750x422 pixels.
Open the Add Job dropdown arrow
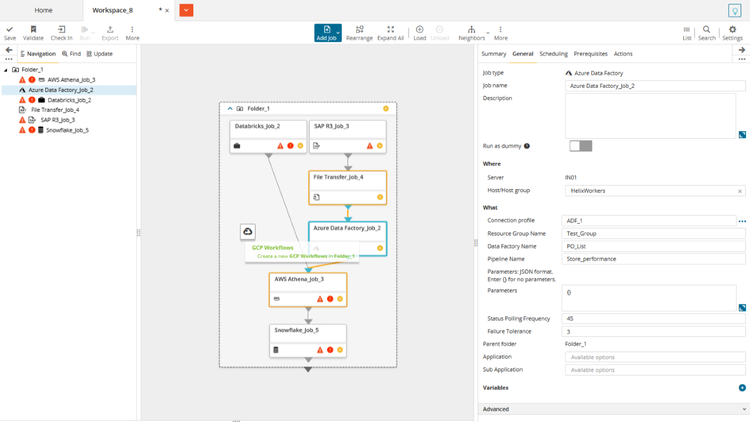[338, 33]
